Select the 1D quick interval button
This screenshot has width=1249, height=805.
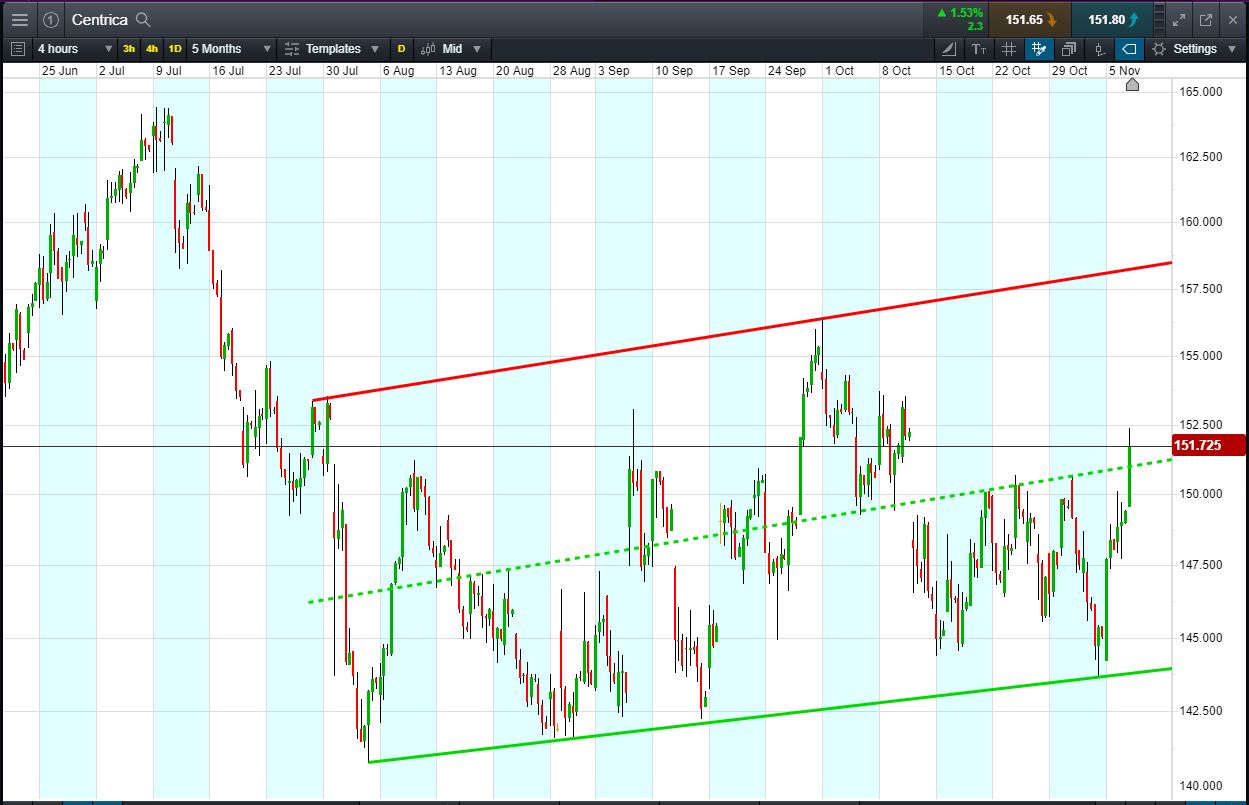(x=175, y=48)
